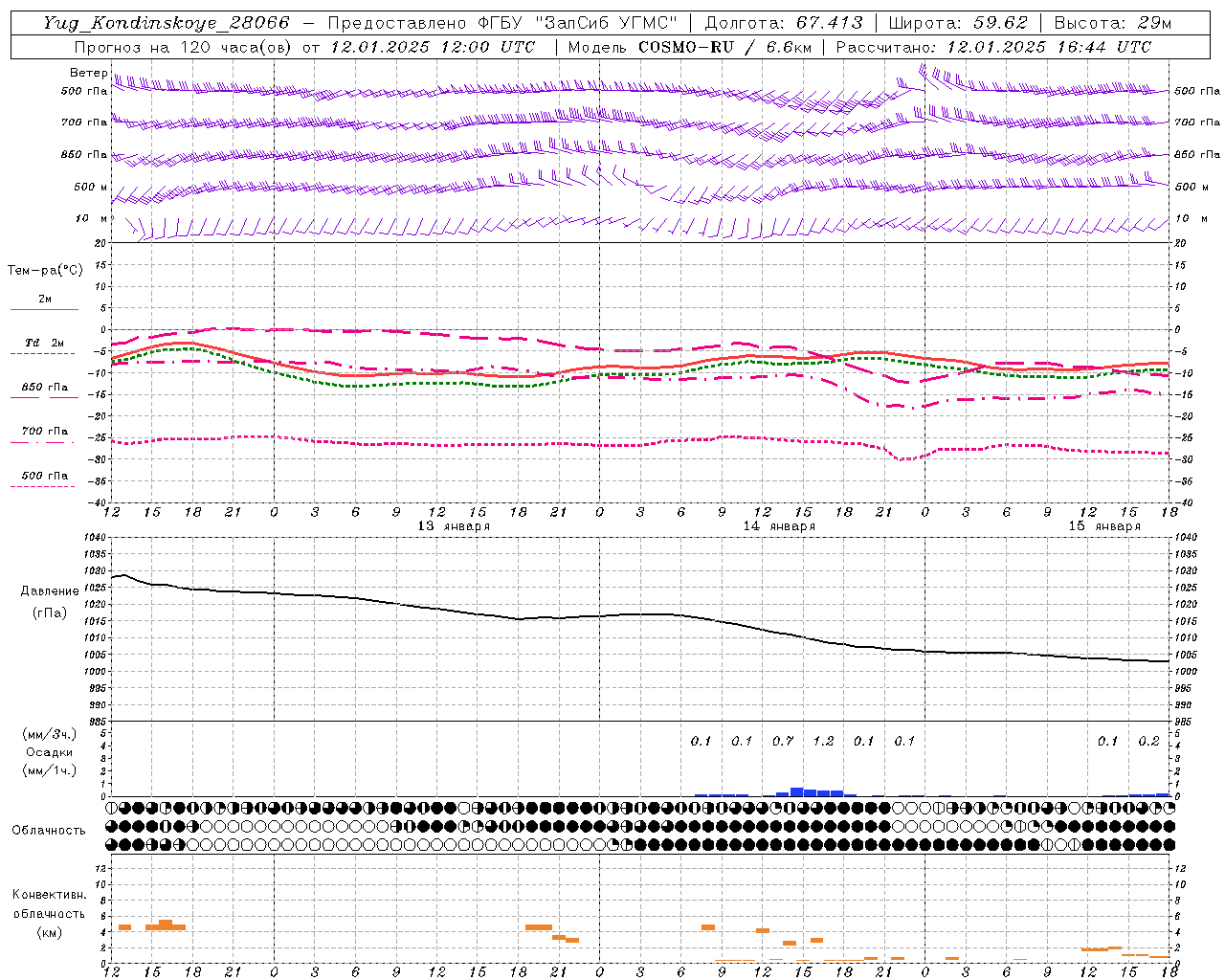
Task: Click the 500 гПа temperature legend label
Action: (x=45, y=476)
